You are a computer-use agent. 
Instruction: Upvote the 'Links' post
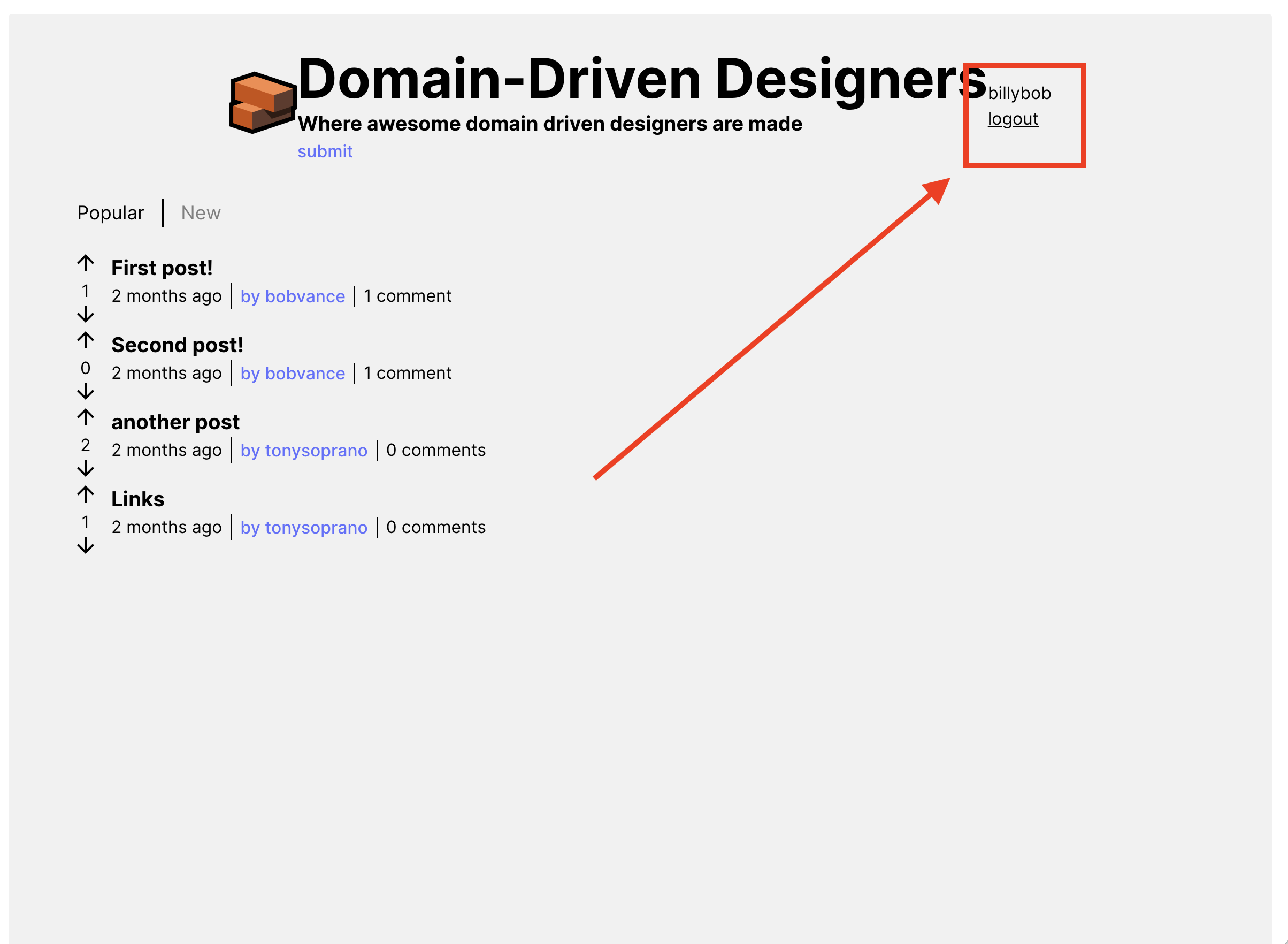86,494
